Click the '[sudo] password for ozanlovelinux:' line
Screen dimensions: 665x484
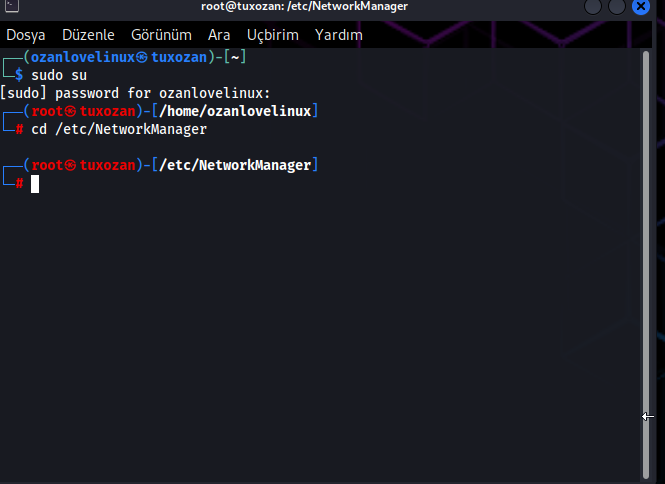pyautogui.click(x=135, y=93)
